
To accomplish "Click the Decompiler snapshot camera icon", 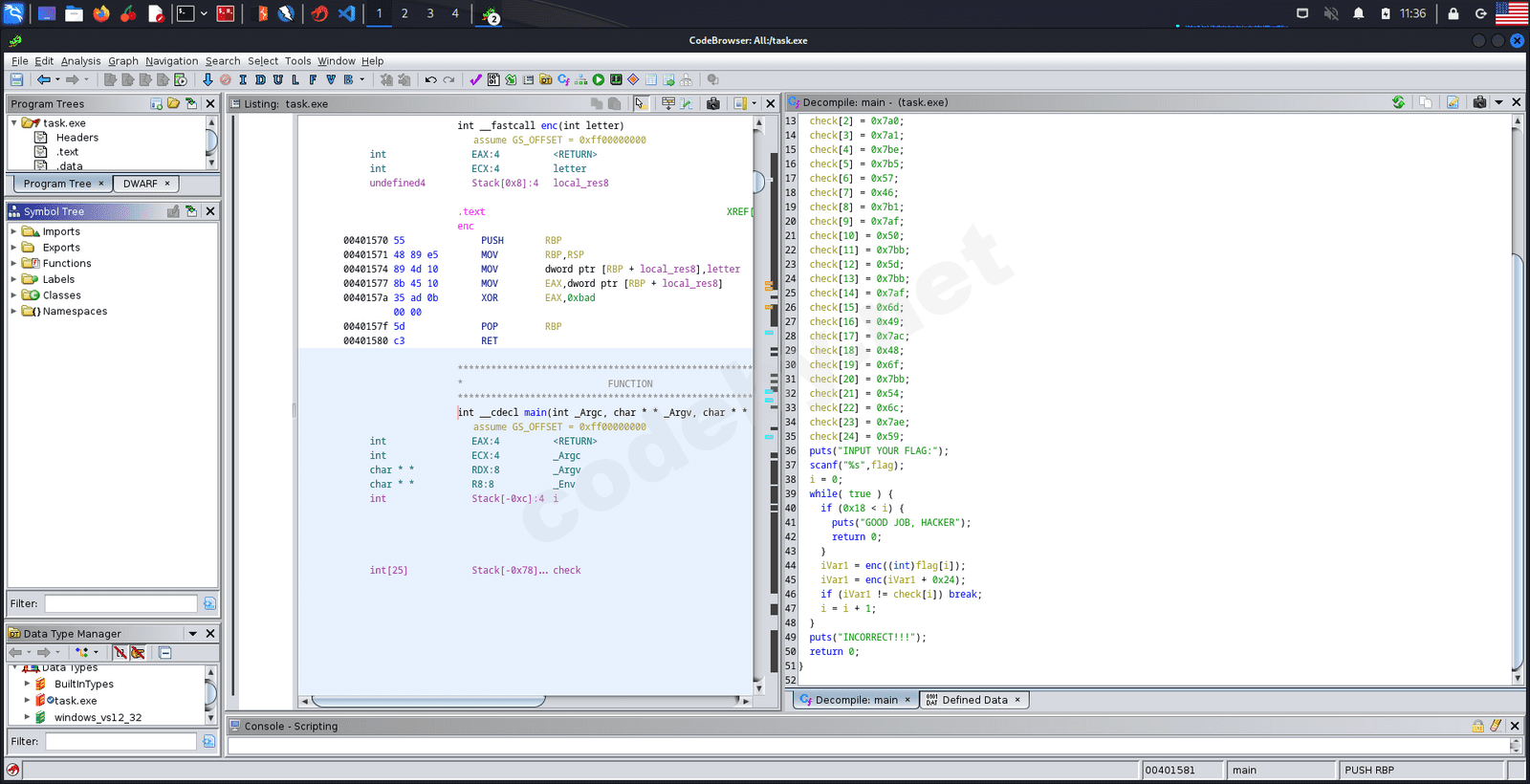I will coord(1479,102).
